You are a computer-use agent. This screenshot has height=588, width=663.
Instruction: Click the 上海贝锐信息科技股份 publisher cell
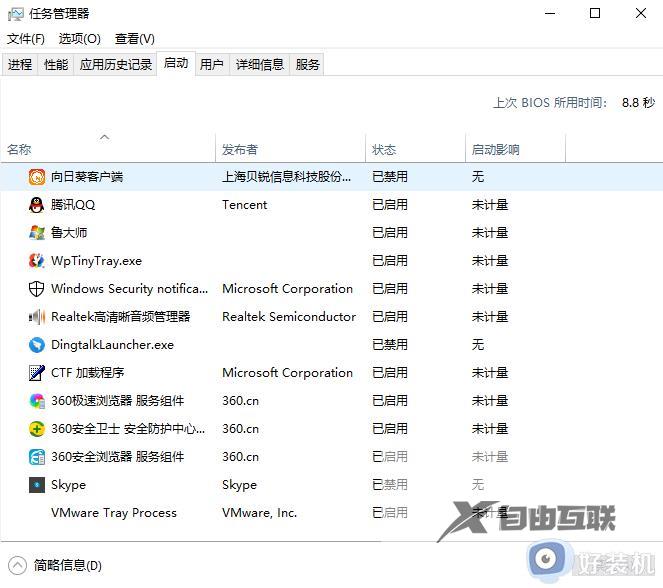coord(286,177)
